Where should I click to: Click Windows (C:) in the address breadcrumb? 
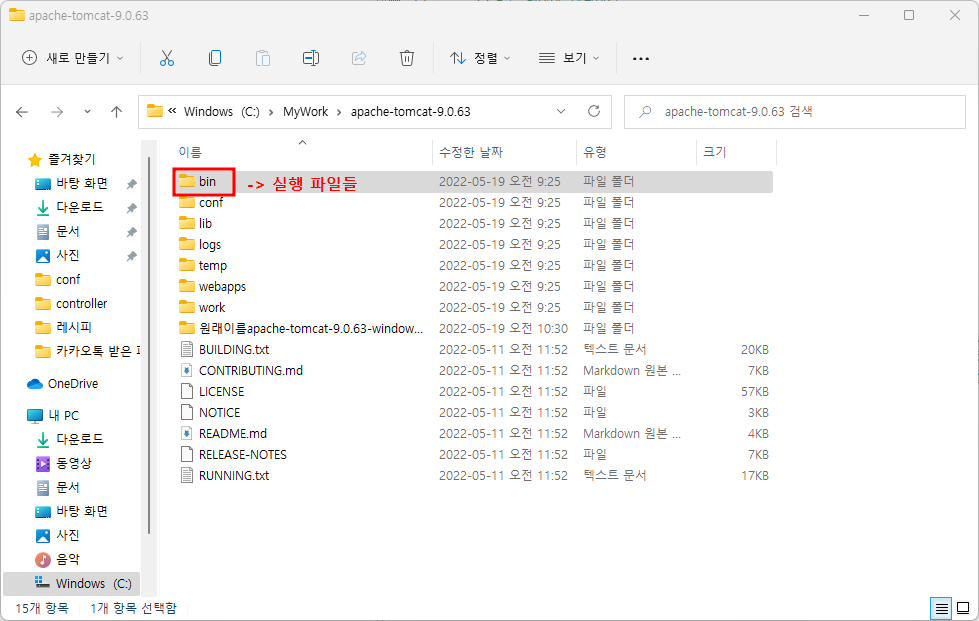(222, 112)
